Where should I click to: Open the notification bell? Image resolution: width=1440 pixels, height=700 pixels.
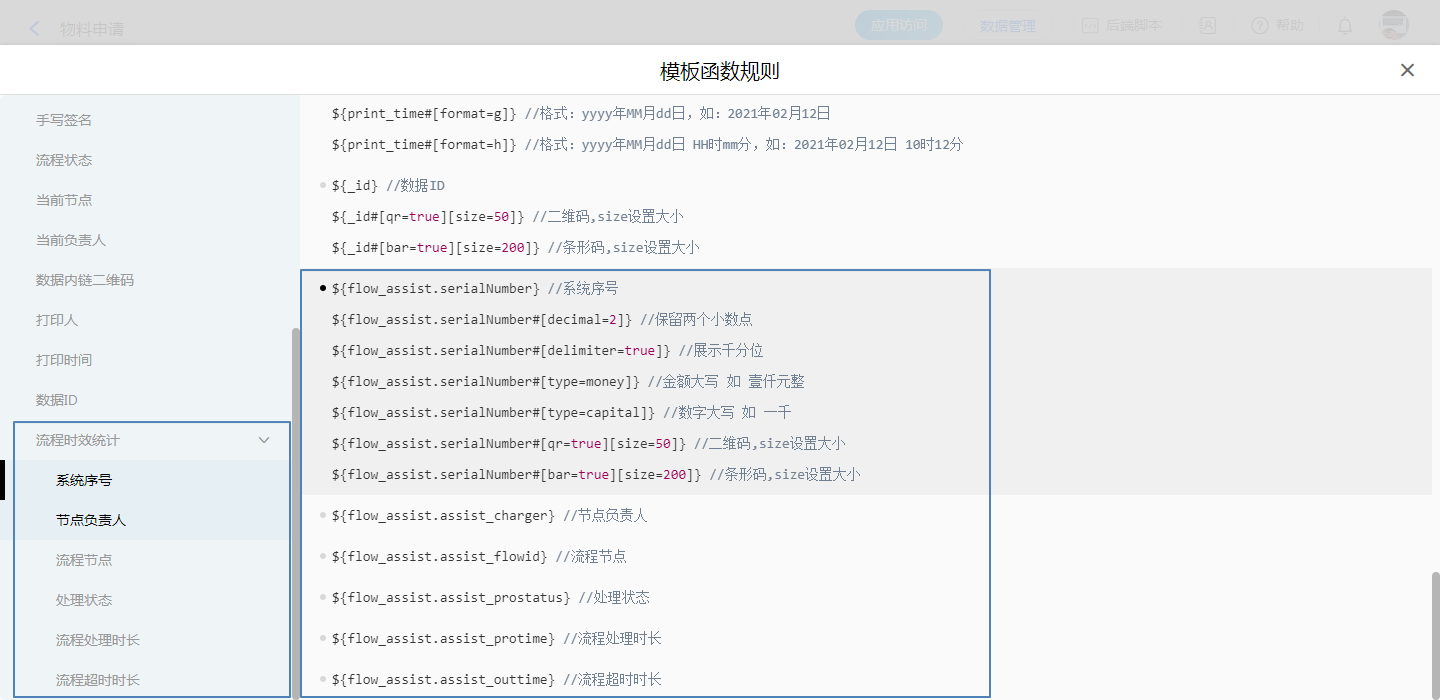point(1345,26)
